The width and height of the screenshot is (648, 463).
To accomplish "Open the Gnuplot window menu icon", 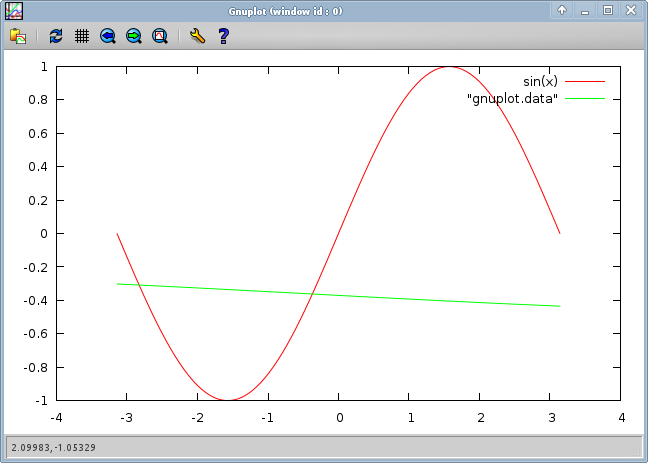I will [x=15, y=10].
